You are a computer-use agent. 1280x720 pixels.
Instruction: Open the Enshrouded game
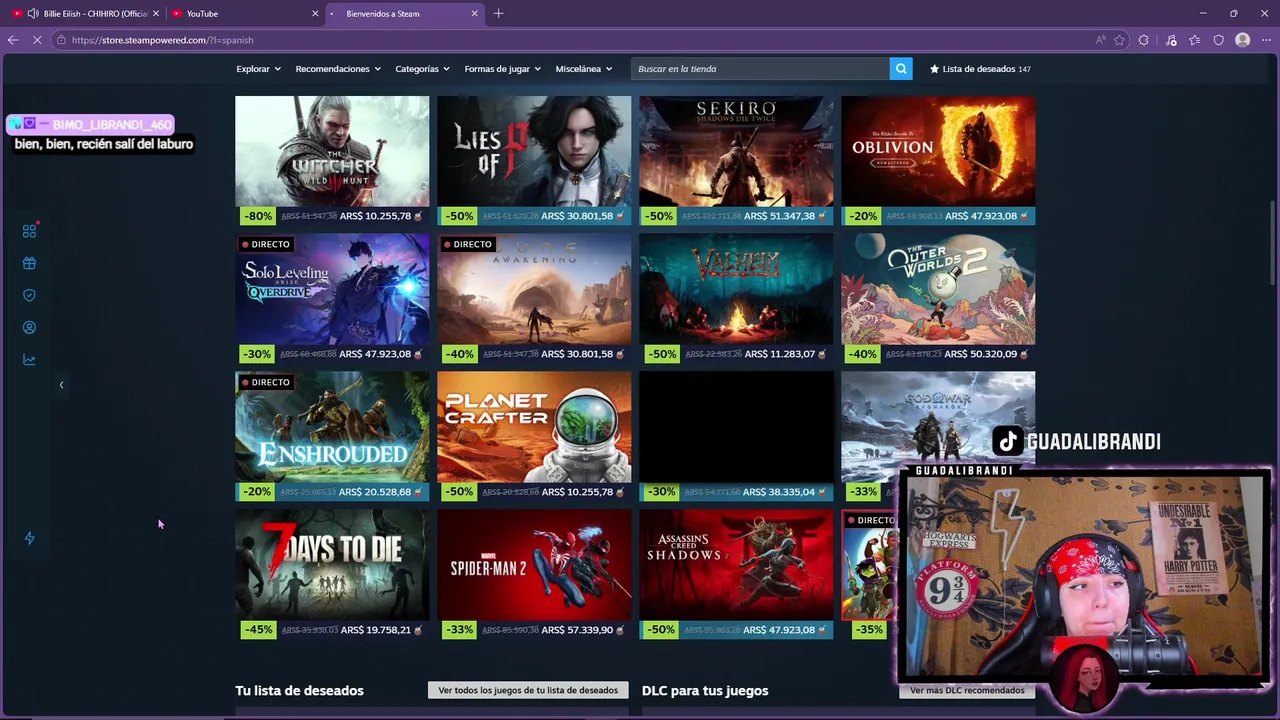click(x=332, y=427)
